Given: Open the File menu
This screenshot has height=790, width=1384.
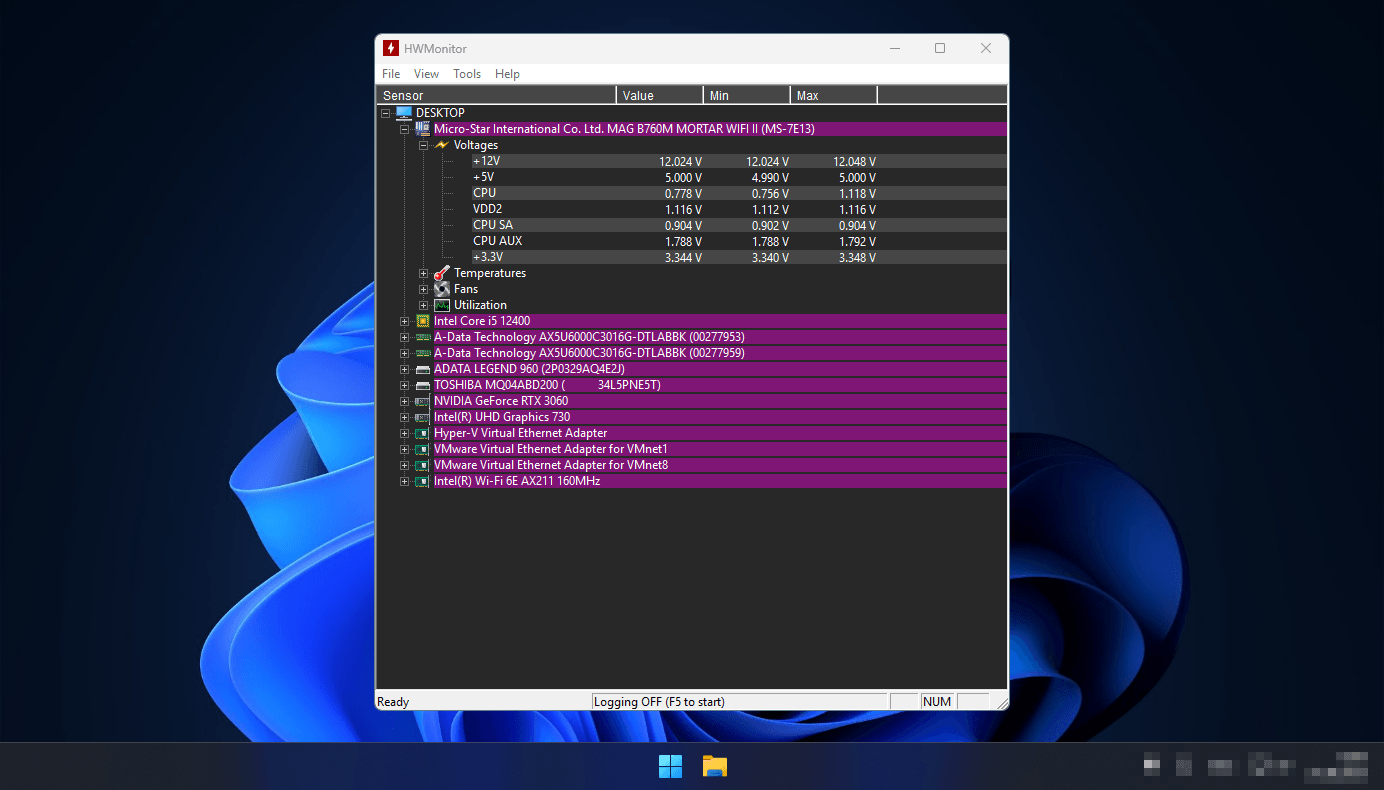Looking at the screenshot, I should click(391, 74).
